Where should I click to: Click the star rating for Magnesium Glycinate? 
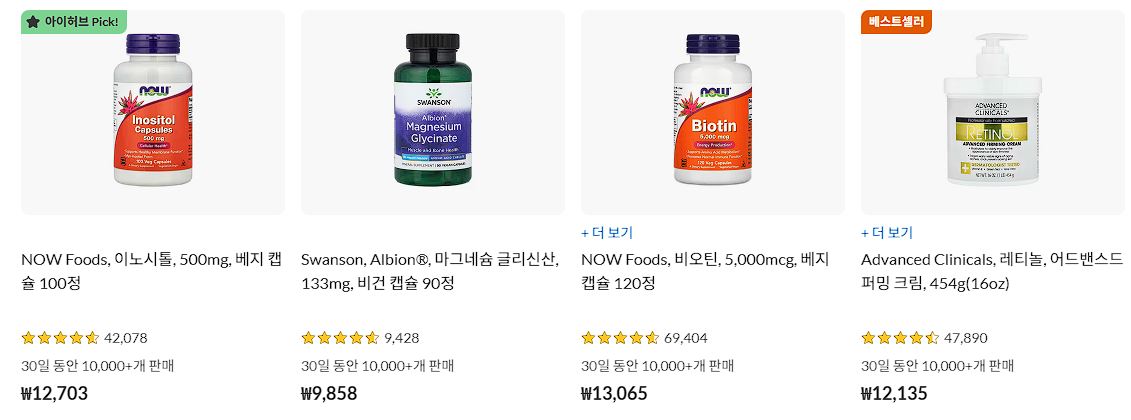(340, 338)
